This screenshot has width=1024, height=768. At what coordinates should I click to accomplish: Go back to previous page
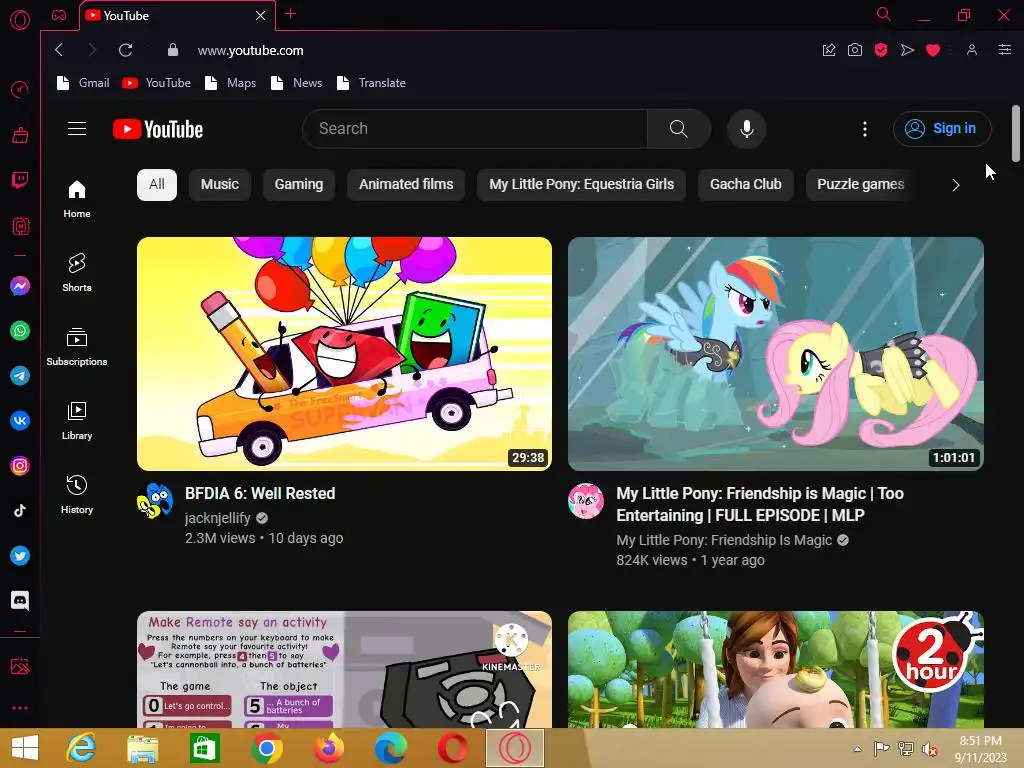(x=59, y=50)
